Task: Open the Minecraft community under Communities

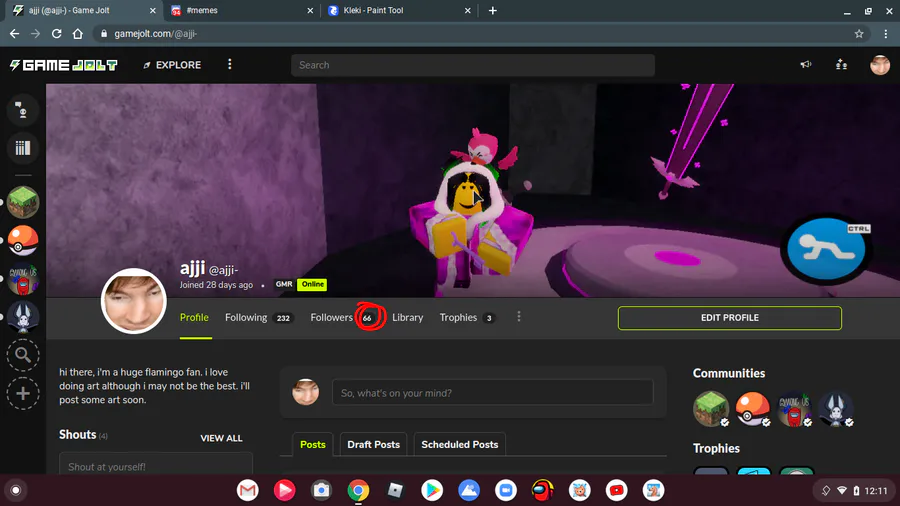Action: click(711, 408)
